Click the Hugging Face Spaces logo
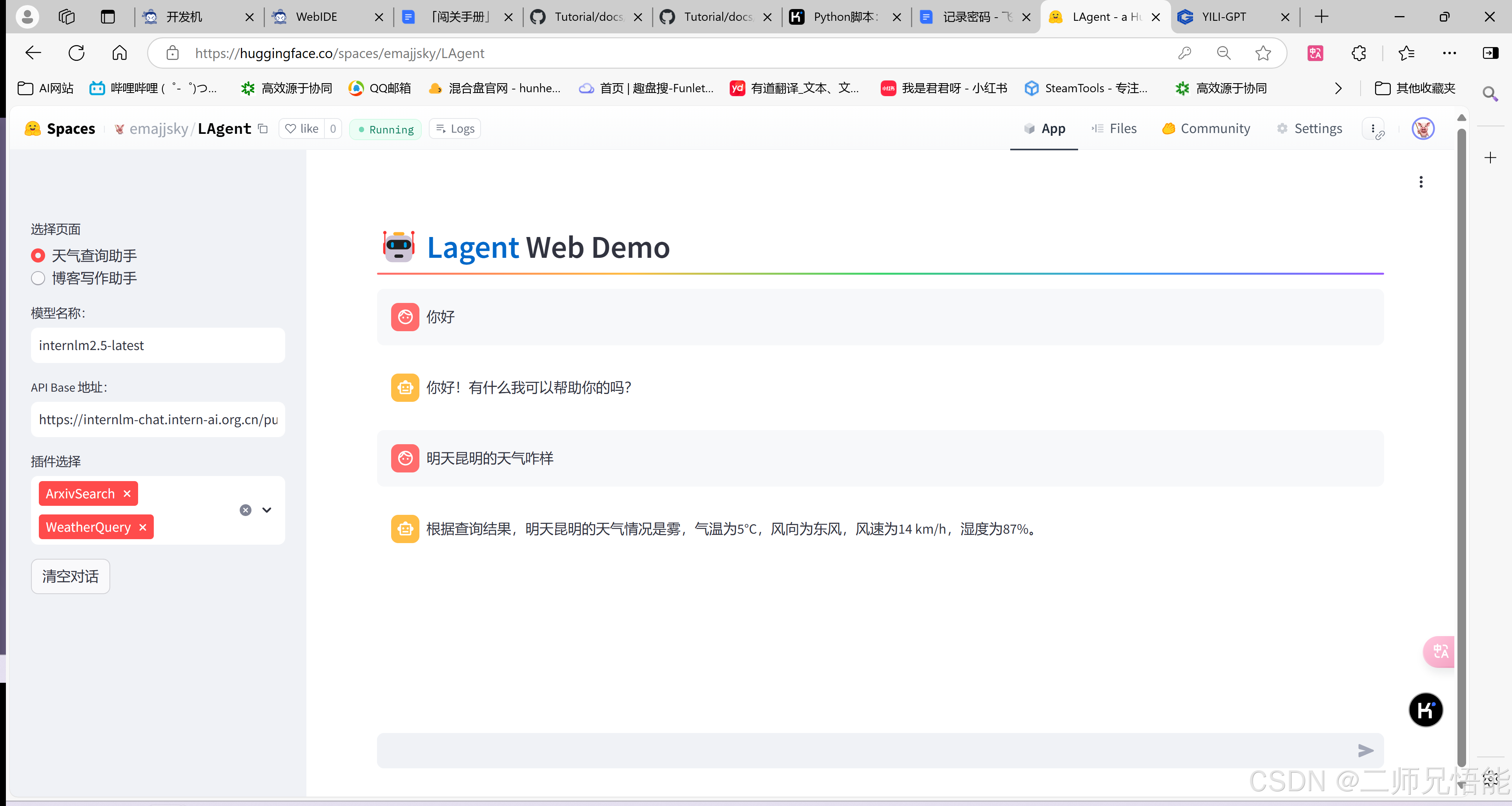This screenshot has height=806, width=1512. coord(33,129)
